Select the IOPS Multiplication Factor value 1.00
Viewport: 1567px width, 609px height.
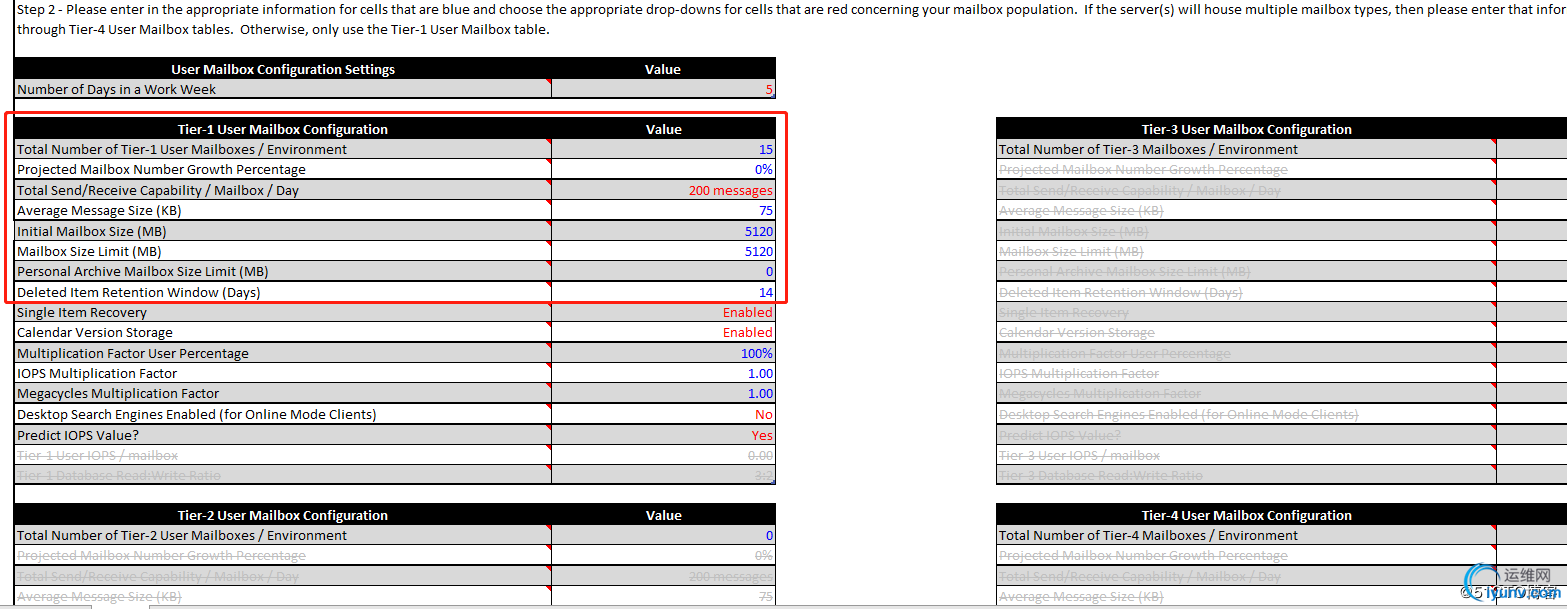(x=663, y=374)
